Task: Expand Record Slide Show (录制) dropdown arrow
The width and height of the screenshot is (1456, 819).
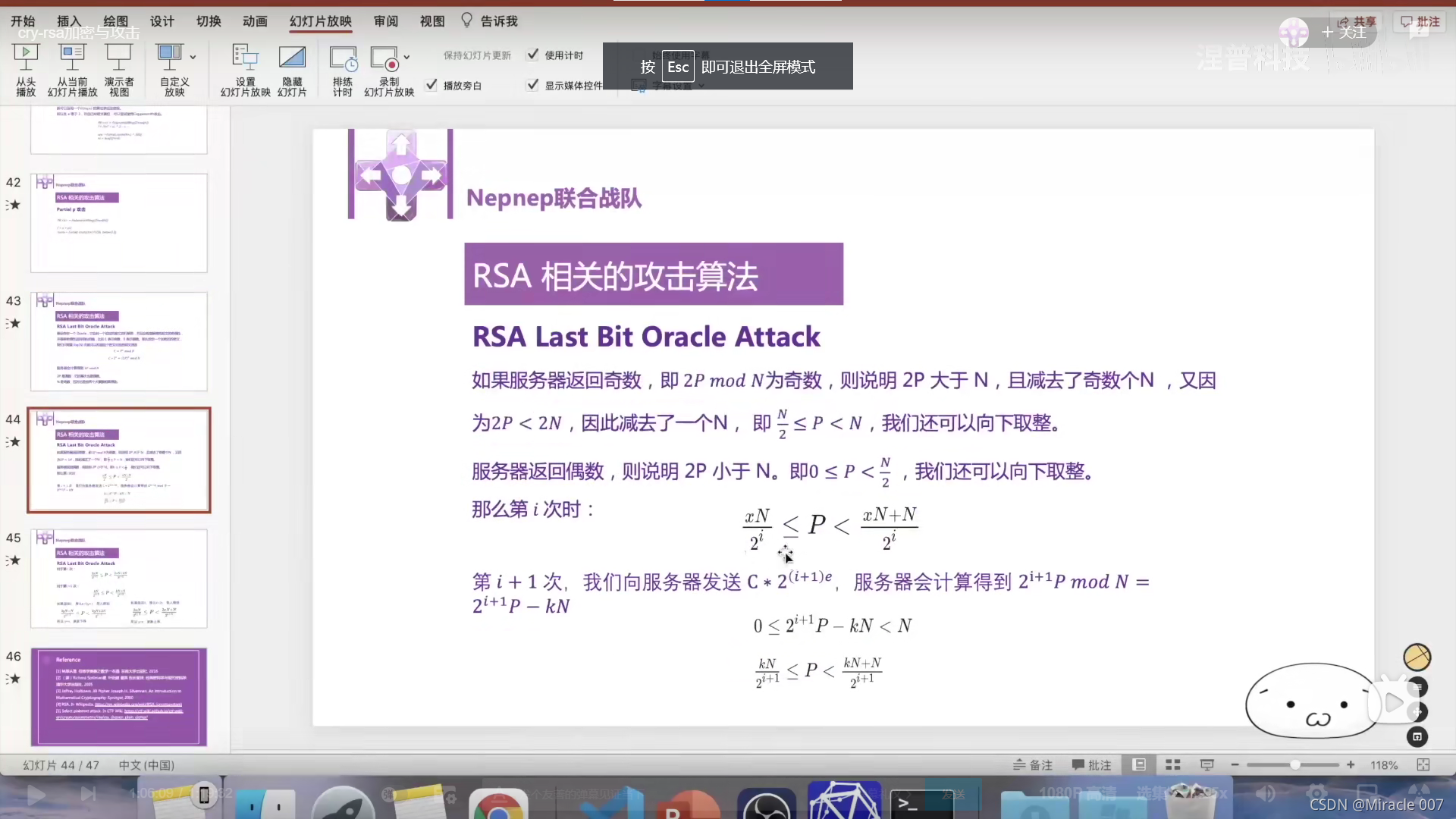Action: click(x=406, y=57)
